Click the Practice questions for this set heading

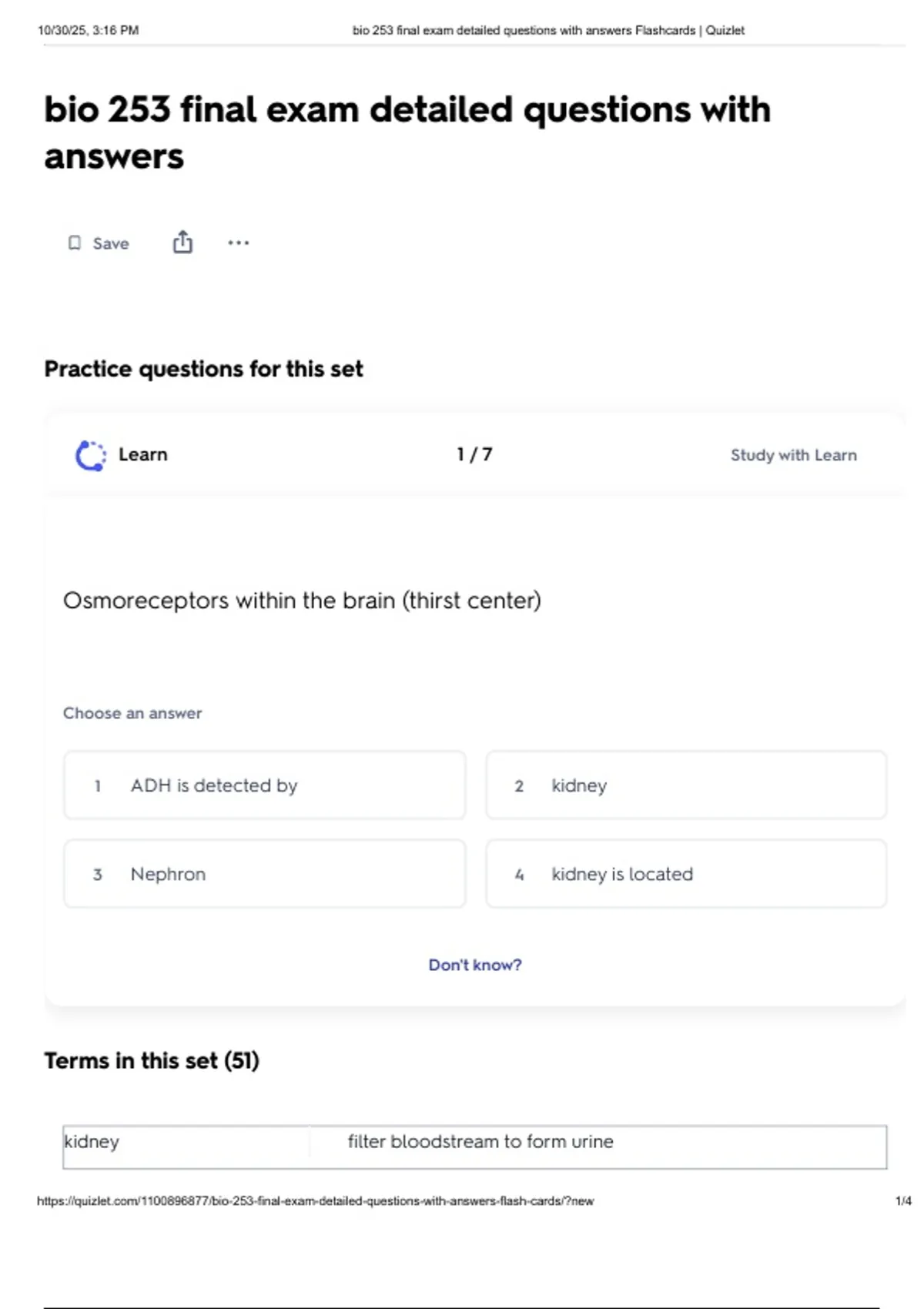pos(203,369)
